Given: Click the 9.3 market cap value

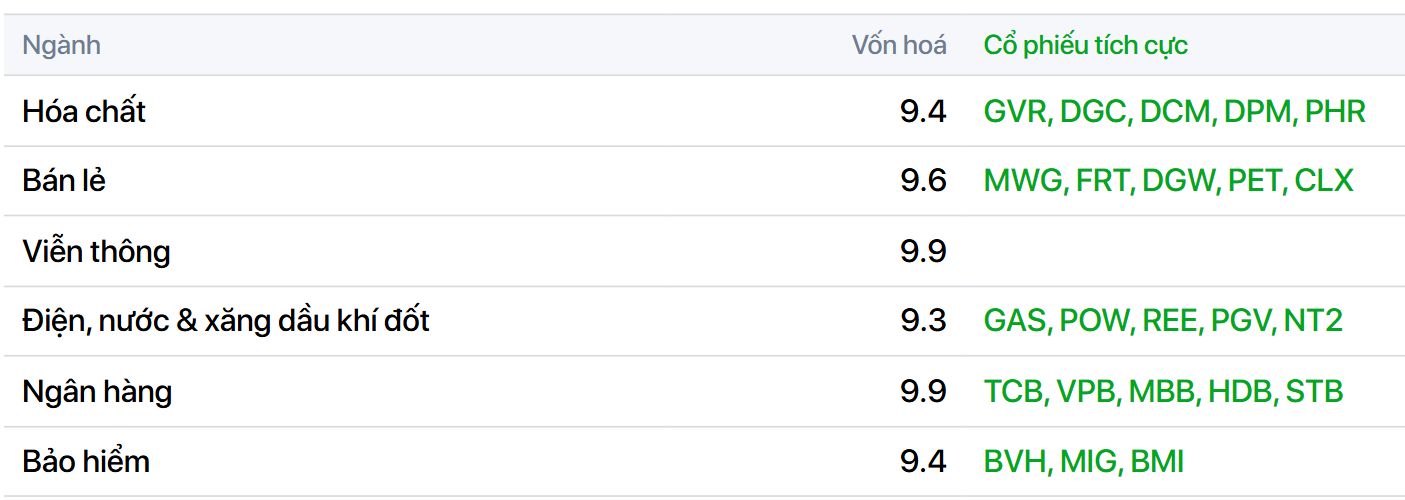Looking at the screenshot, I should click(922, 321).
